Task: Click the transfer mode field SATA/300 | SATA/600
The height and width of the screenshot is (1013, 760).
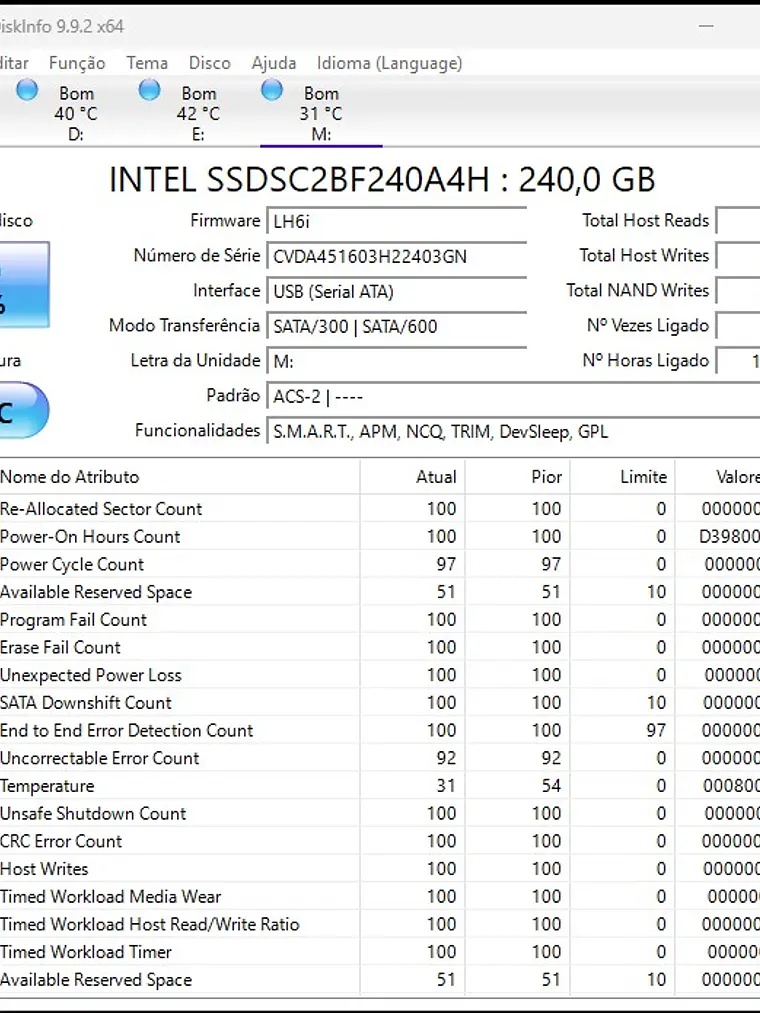Action: click(397, 326)
